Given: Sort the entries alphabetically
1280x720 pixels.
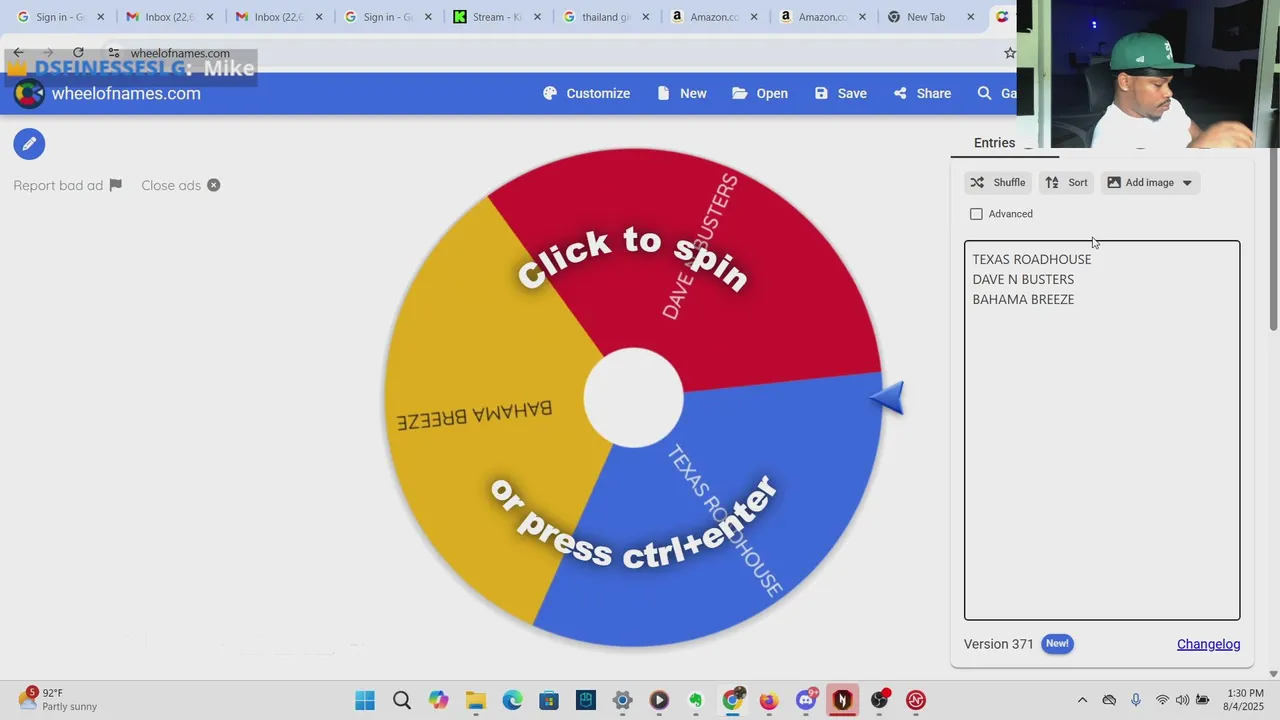Looking at the screenshot, I should pyautogui.click(x=1066, y=182).
